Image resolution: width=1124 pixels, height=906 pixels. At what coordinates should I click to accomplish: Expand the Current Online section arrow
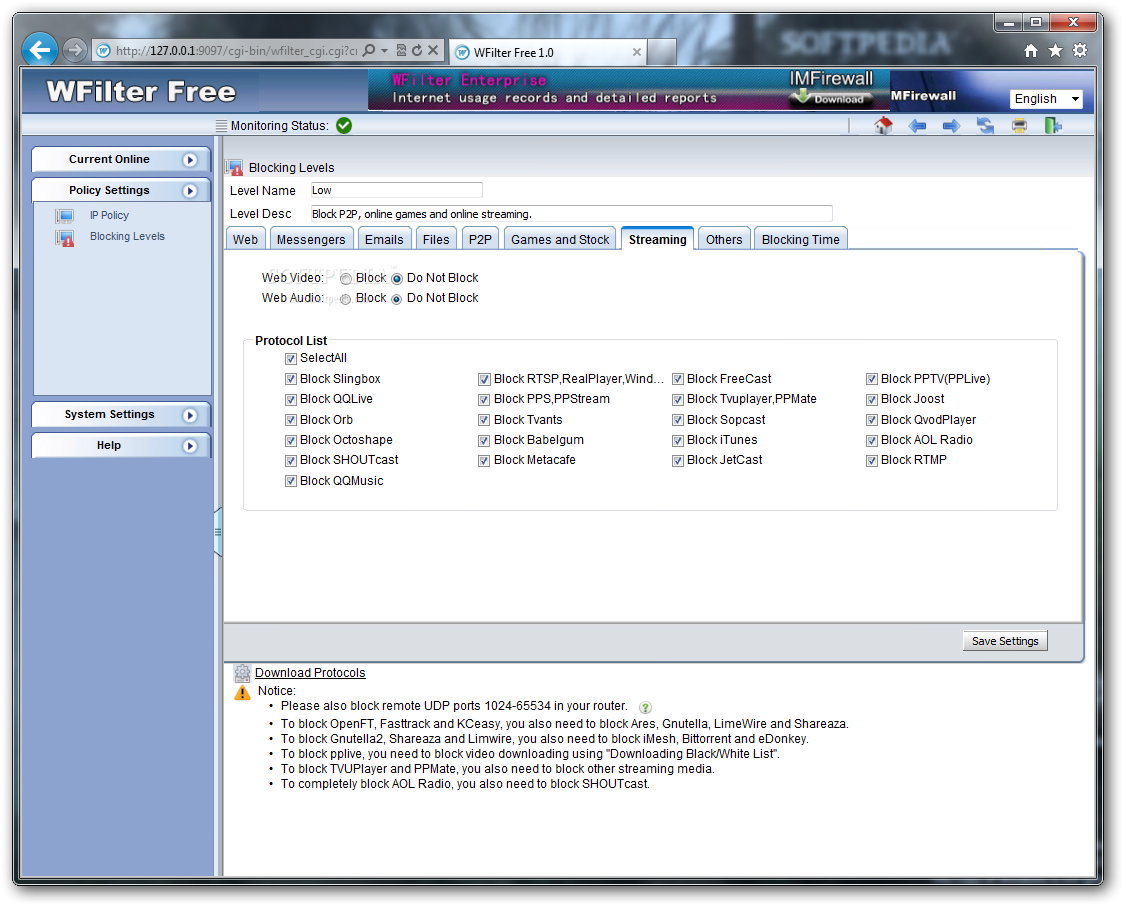click(x=190, y=160)
